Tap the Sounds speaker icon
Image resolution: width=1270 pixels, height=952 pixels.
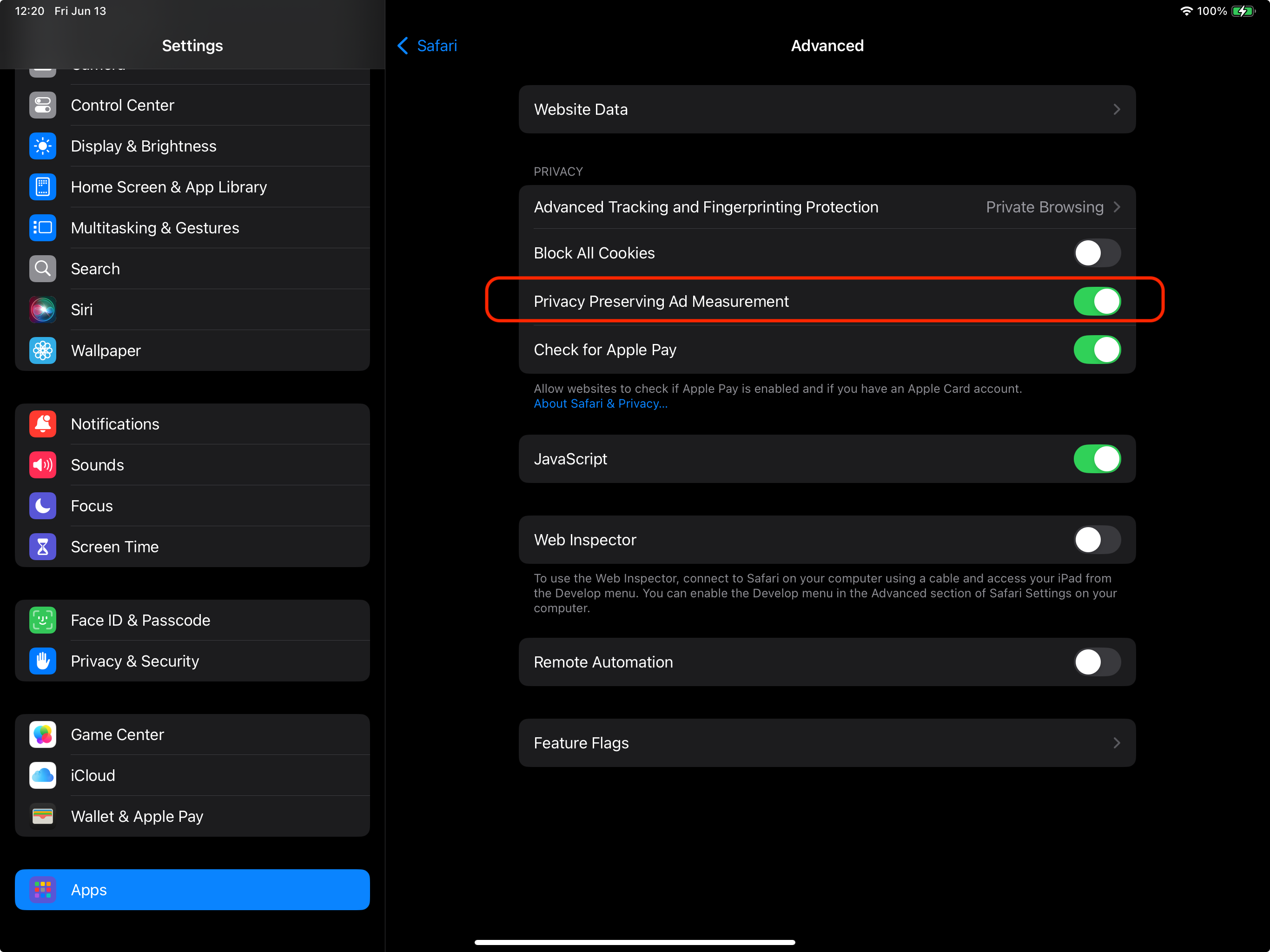[x=42, y=464]
